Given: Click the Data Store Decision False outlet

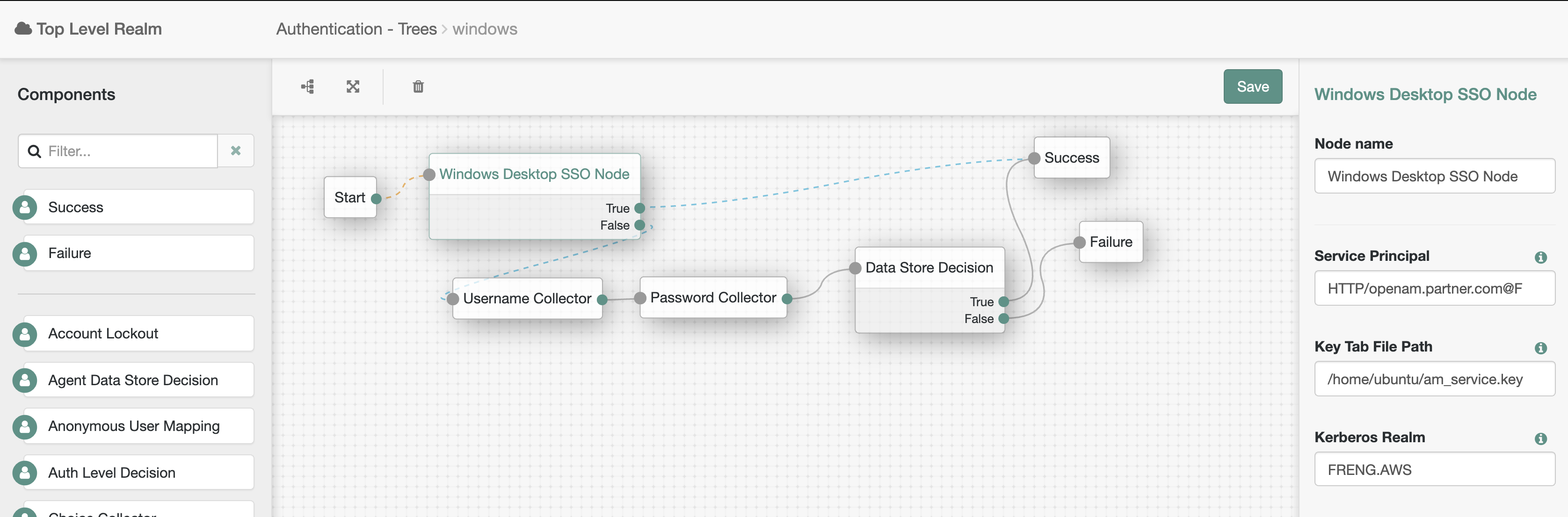Looking at the screenshot, I should (1004, 319).
